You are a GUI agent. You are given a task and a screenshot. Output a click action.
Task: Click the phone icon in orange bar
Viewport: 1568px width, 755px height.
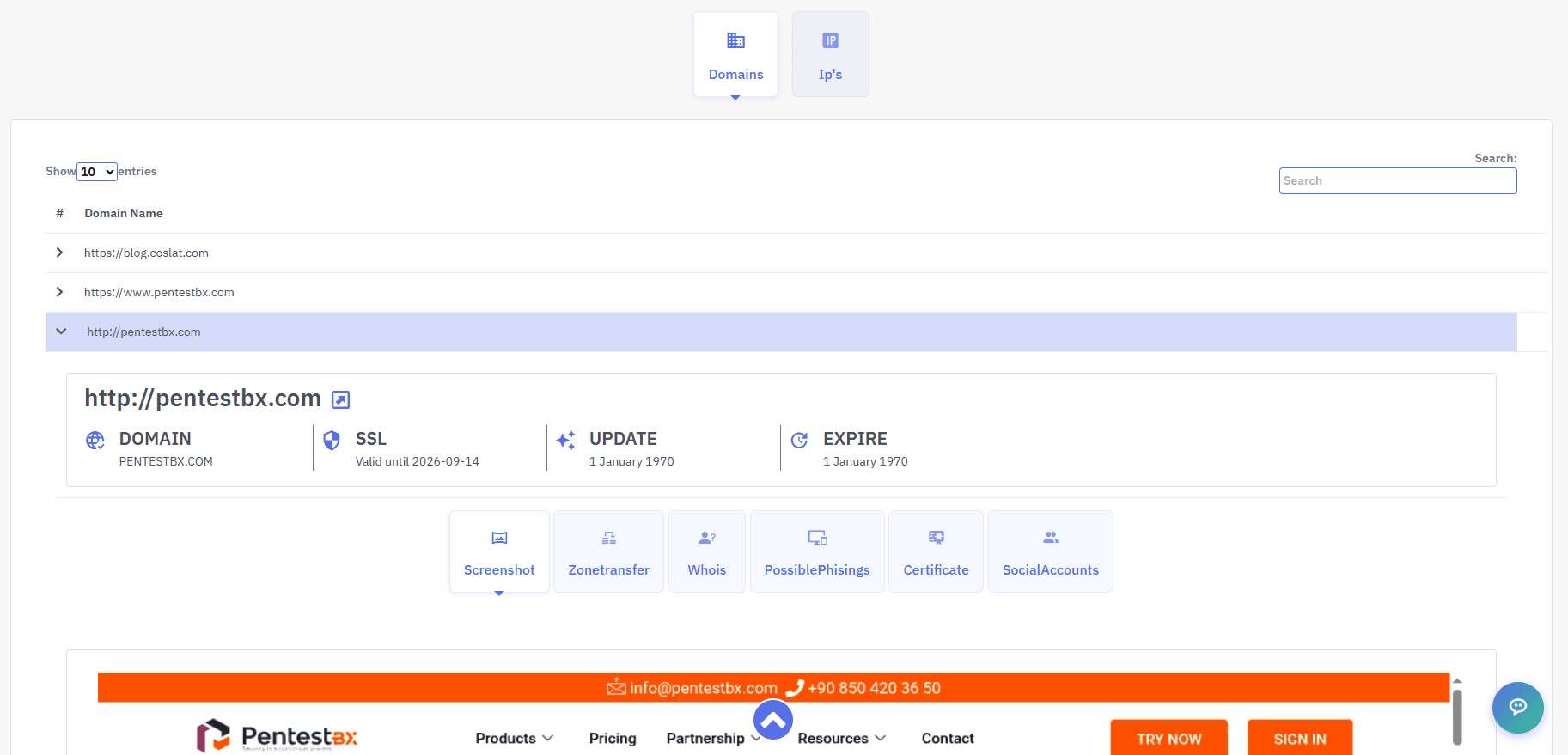point(795,688)
